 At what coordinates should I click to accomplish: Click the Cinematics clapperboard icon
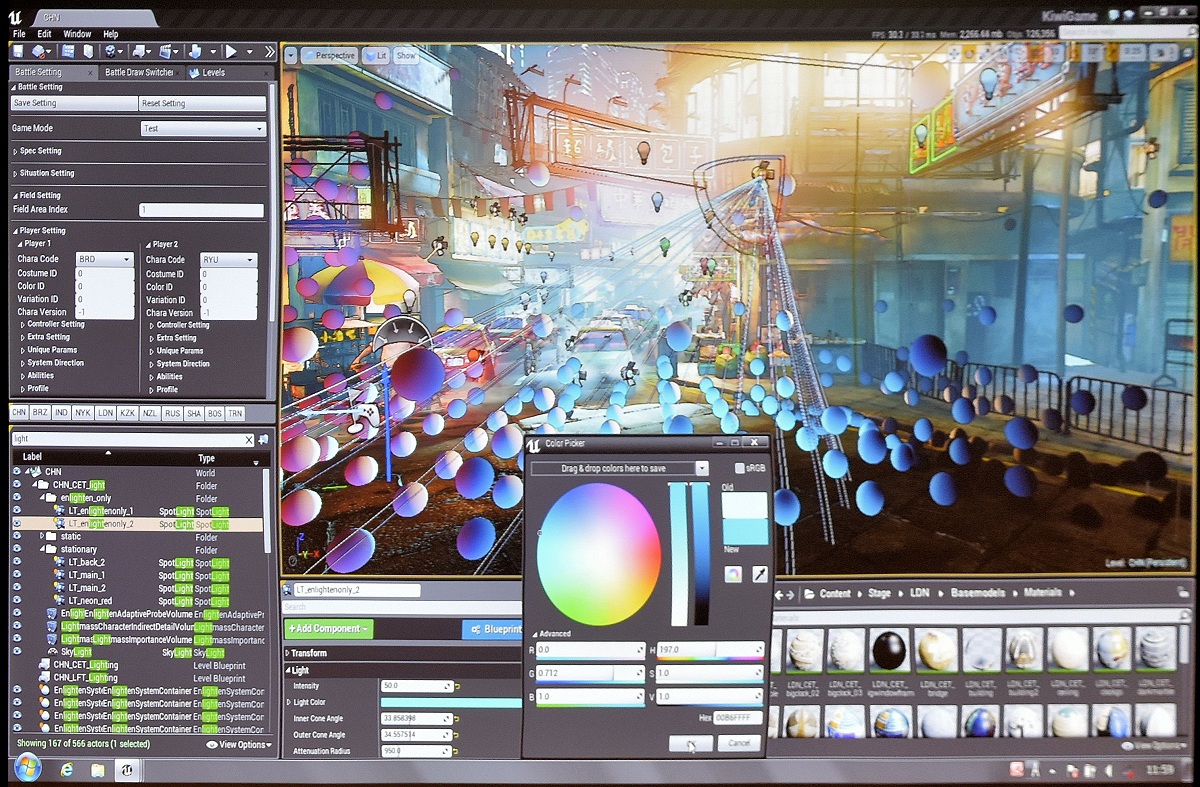[x=166, y=51]
